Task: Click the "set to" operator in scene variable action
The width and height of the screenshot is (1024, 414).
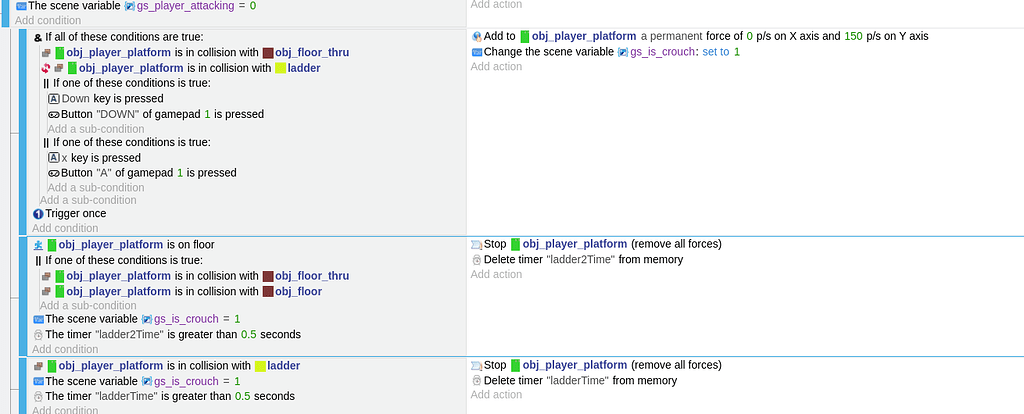Action: click(x=716, y=52)
